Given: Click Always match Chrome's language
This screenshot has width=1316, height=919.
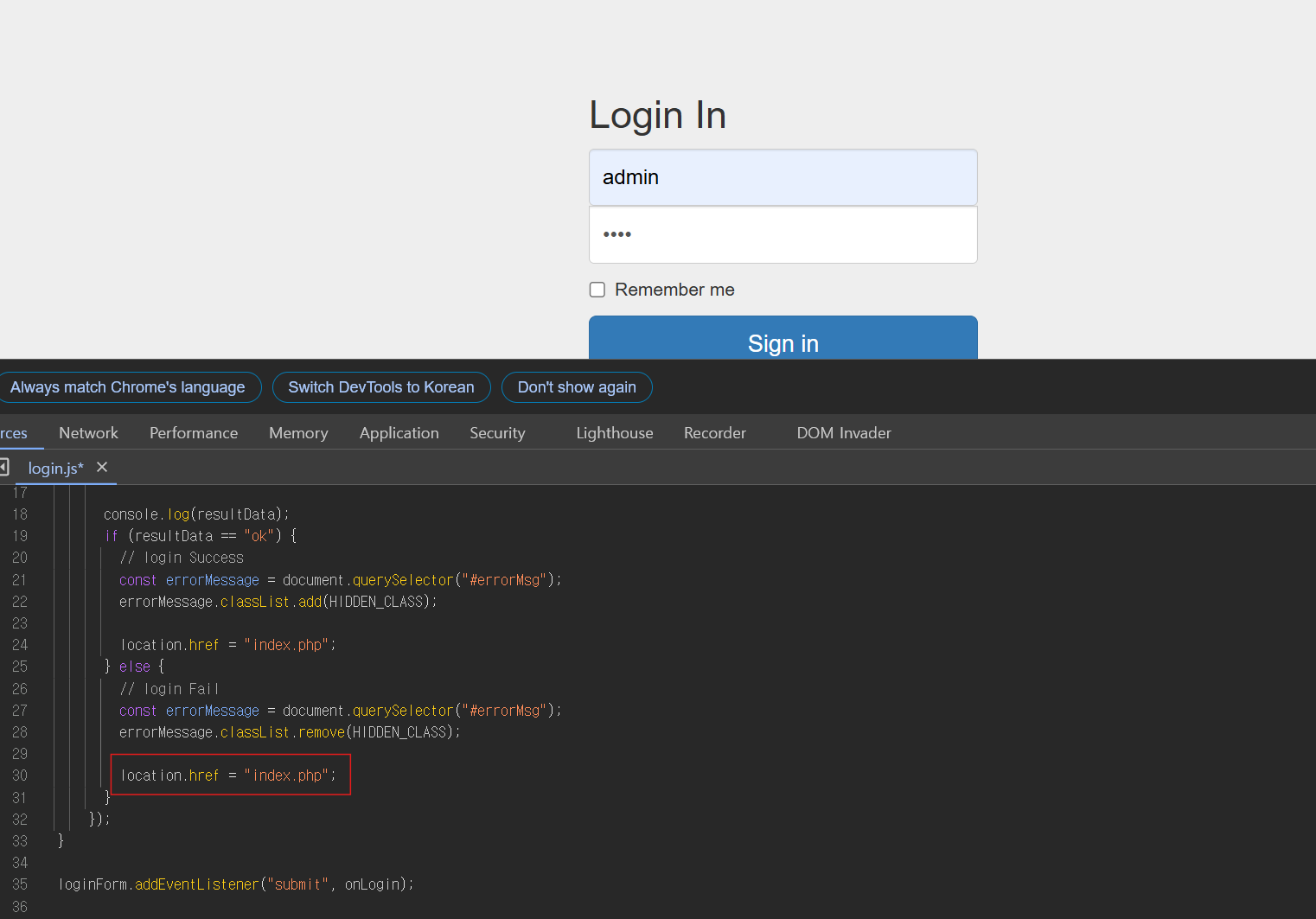Looking at the screenshot, I should [x=129, y=387].
